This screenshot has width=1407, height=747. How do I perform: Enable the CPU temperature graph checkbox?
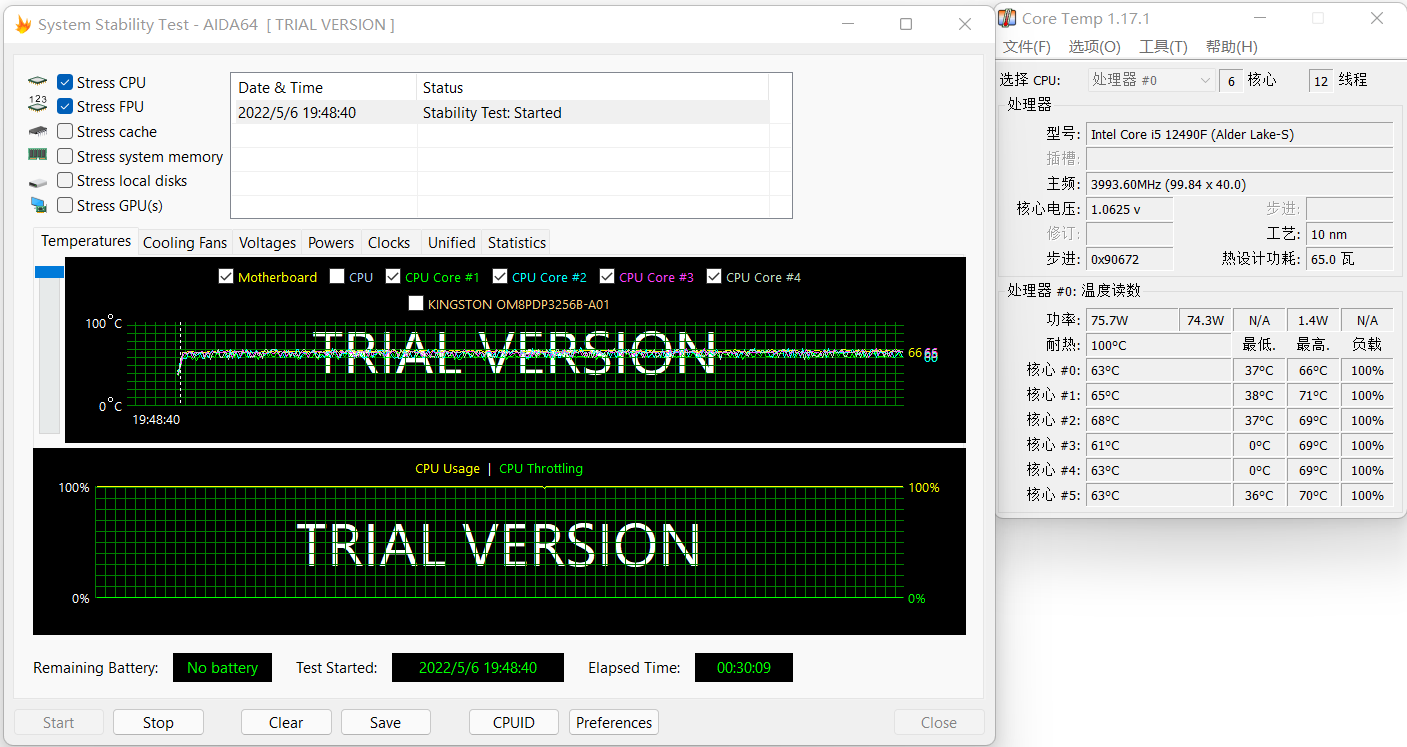pos(337,277)
